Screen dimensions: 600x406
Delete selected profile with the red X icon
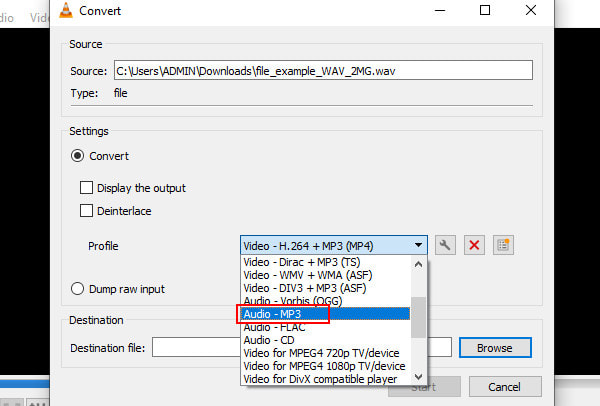pos(474,245)
